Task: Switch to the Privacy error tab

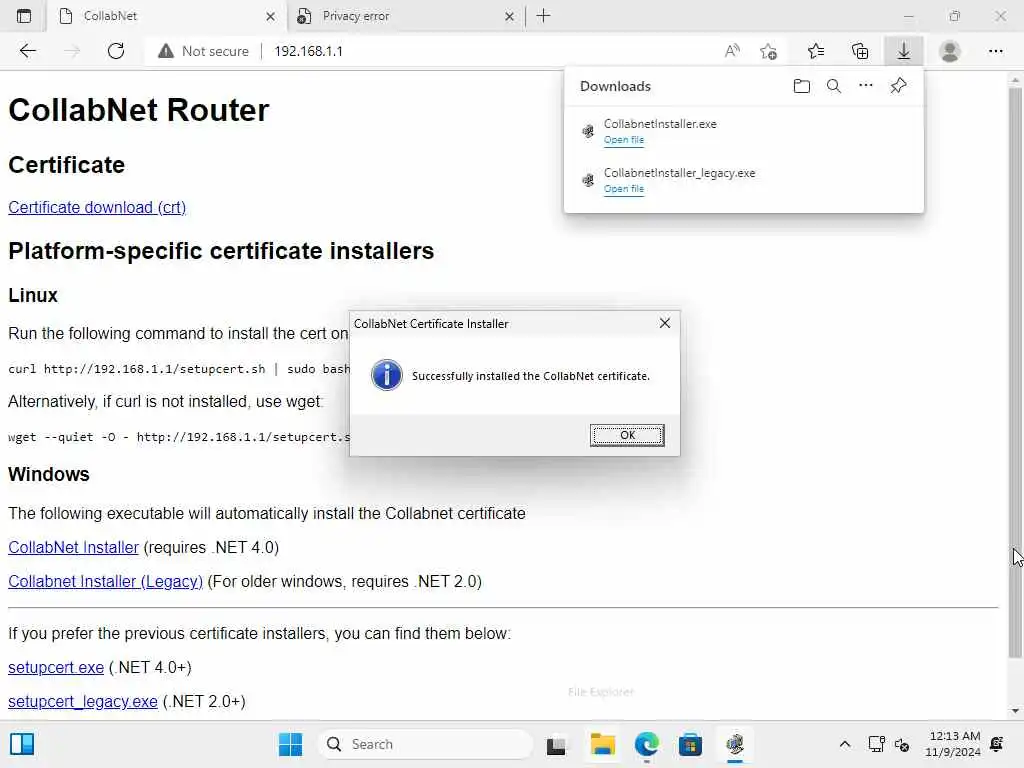Action: (x=405, y=16)
